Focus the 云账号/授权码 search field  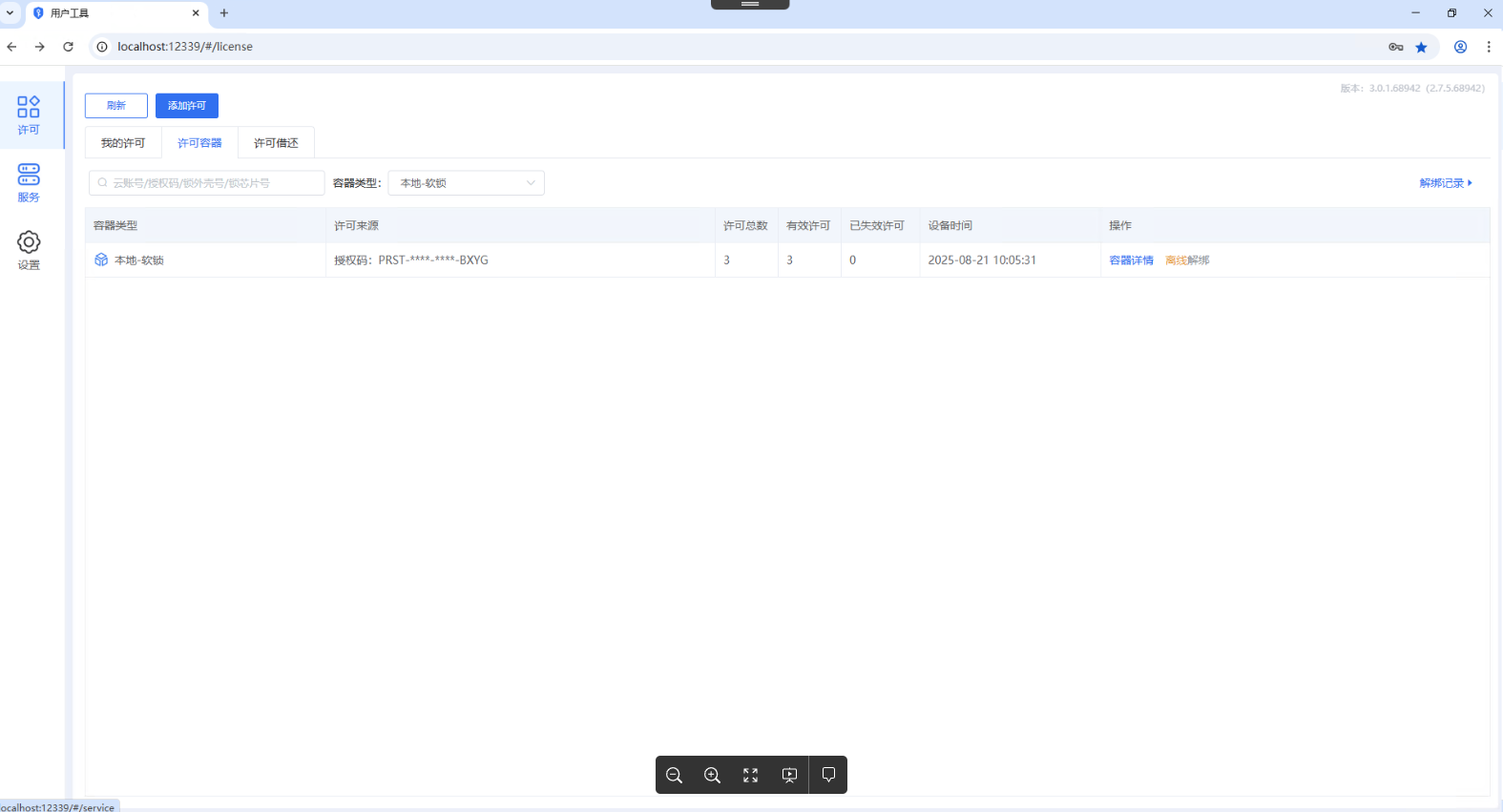(207, 183)
